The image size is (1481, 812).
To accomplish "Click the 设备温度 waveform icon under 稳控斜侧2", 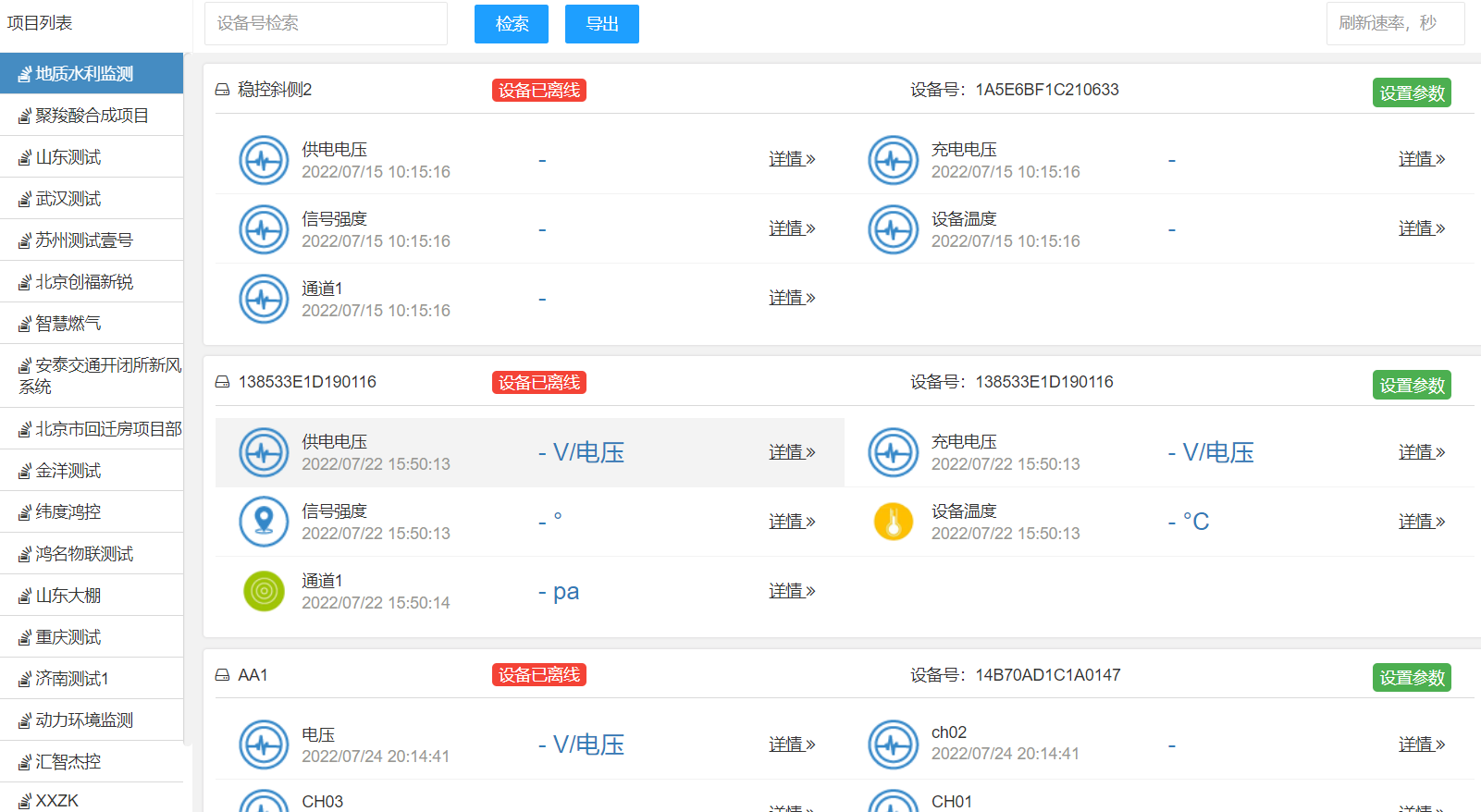I will tap(894, 229).
